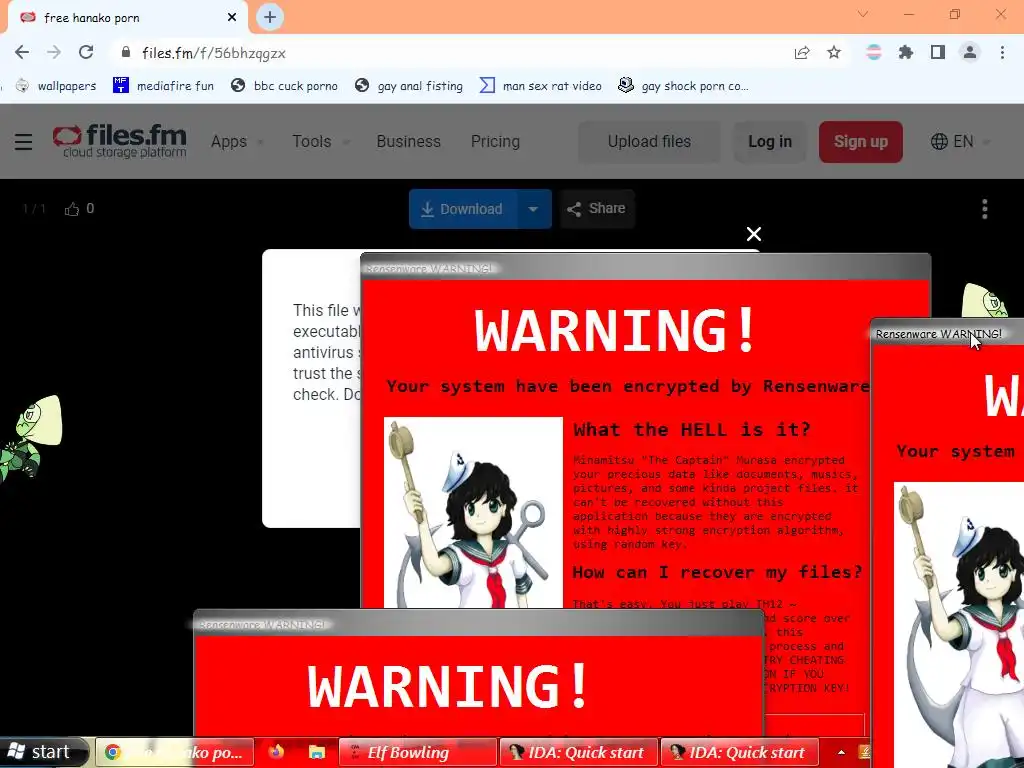Open the wallpapers bookmark
This screenshot has width=1024, height=768.
56,86
